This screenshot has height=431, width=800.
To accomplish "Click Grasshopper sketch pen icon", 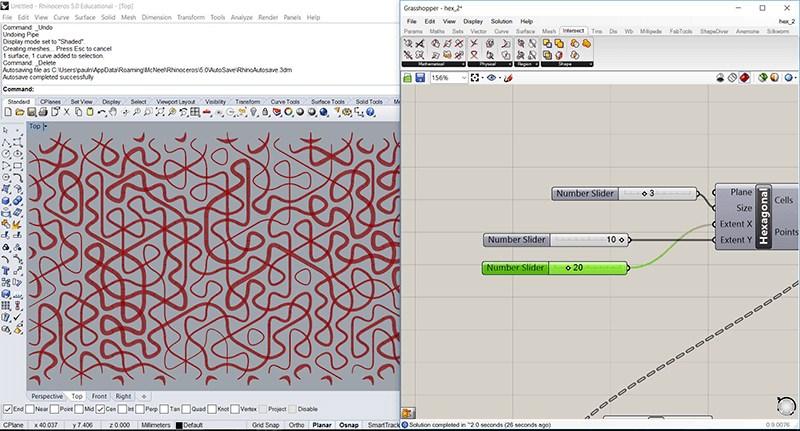I will click(508, 78).
